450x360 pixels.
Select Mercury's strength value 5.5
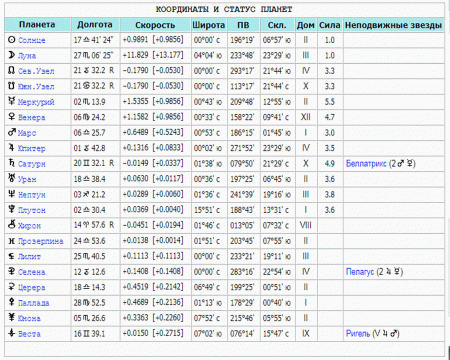(x=330, y=102)
